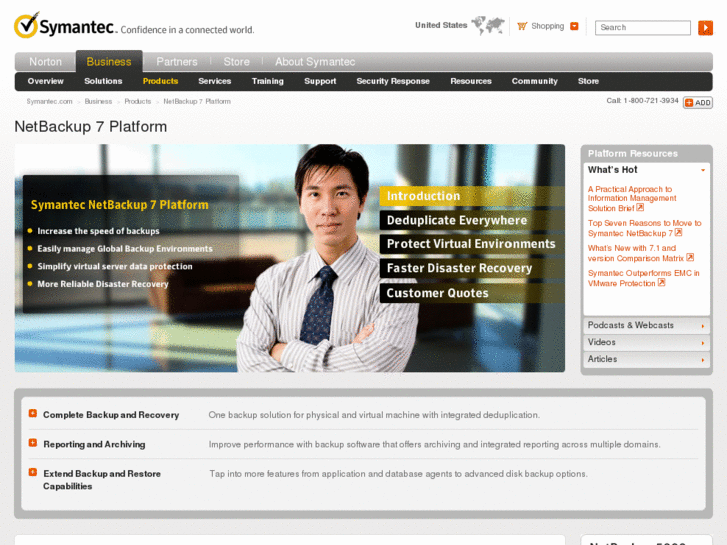Select the Introduction banner tab

(472, 196)
